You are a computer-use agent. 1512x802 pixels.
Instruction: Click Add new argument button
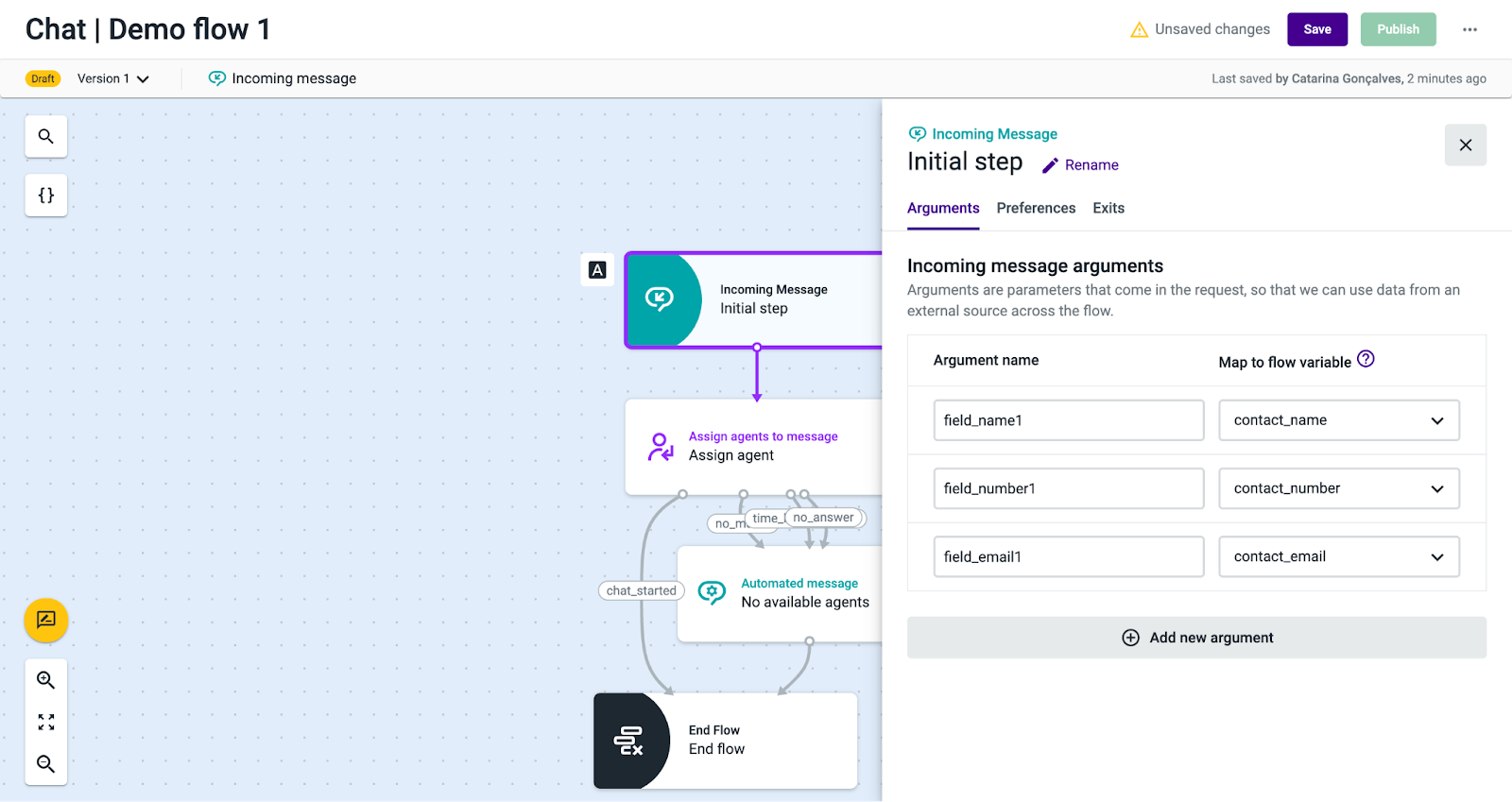[x=1196, y=638]
